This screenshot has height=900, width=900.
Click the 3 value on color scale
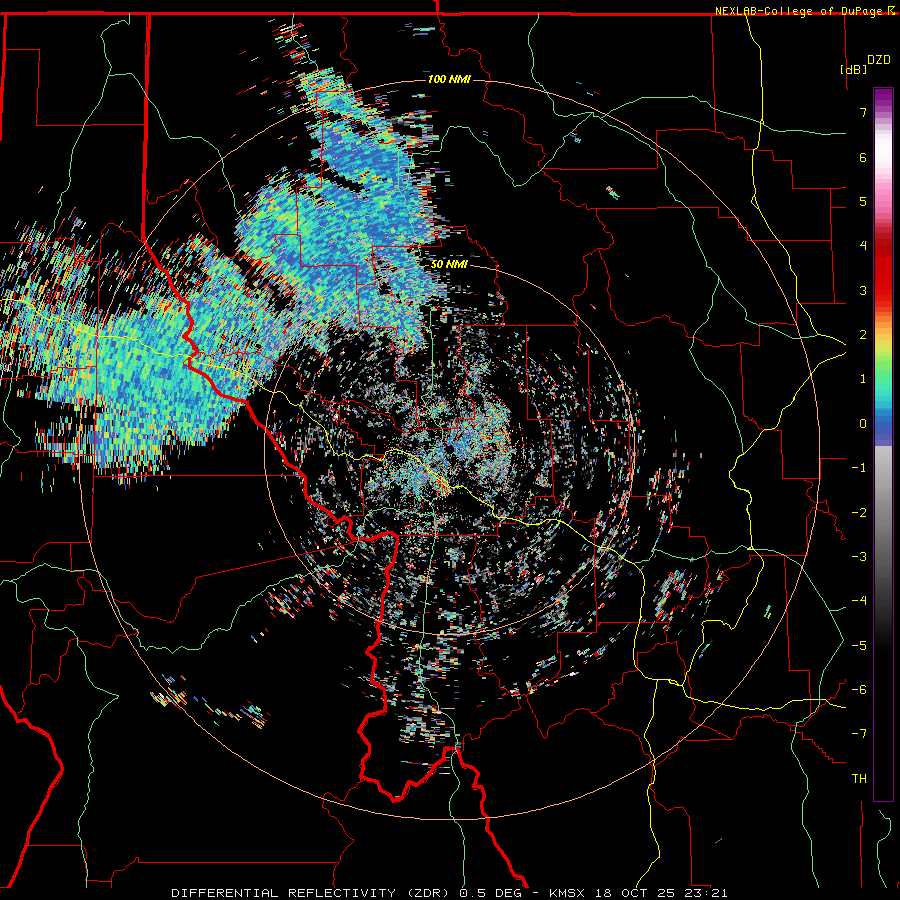[863, 290]
